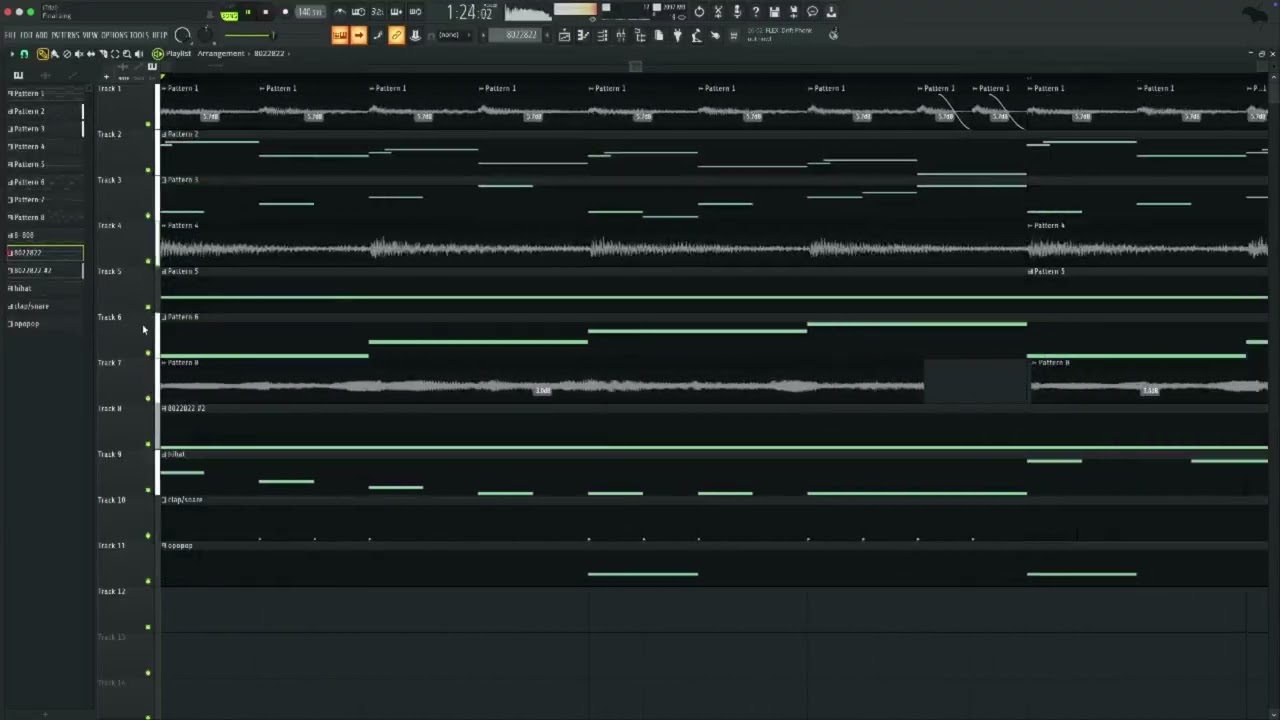The height and width of the screenshot is (720, 1280).
Task: Toggle loop recording icon
Action: 415,11
